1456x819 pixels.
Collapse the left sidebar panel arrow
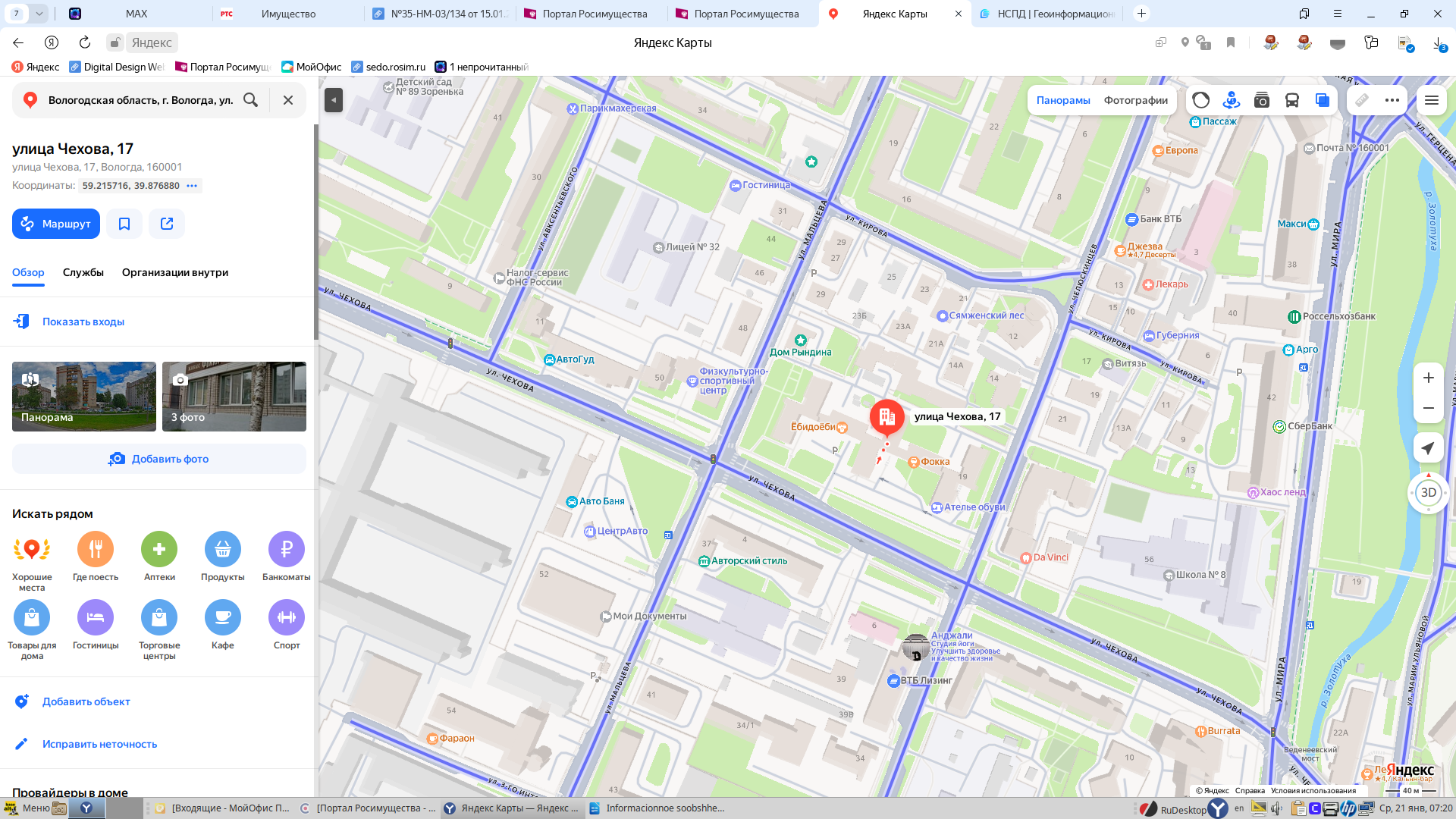334,100
